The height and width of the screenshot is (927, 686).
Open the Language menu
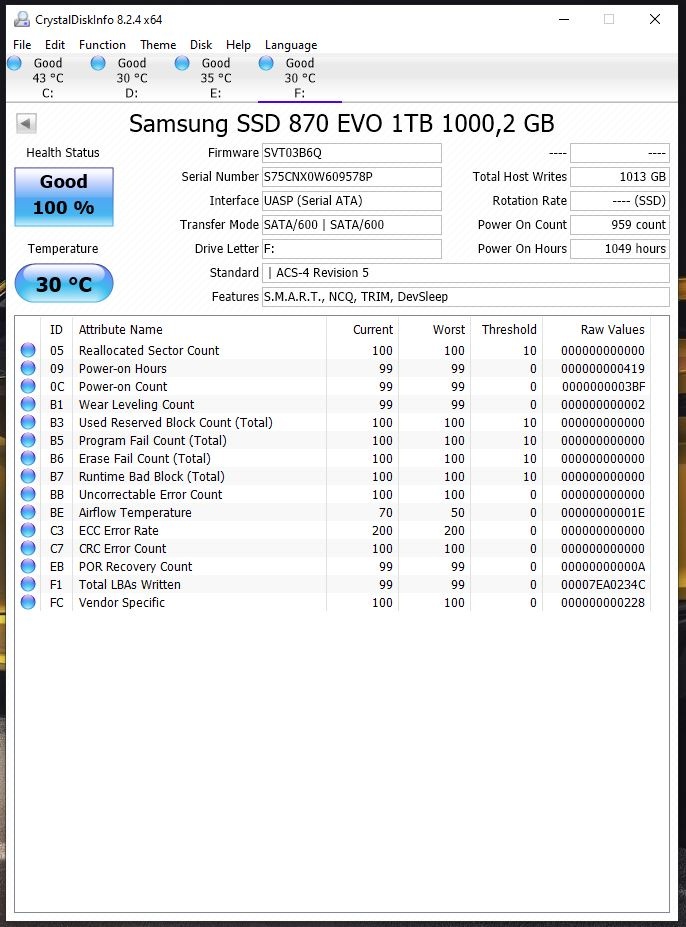pos(291,45)
